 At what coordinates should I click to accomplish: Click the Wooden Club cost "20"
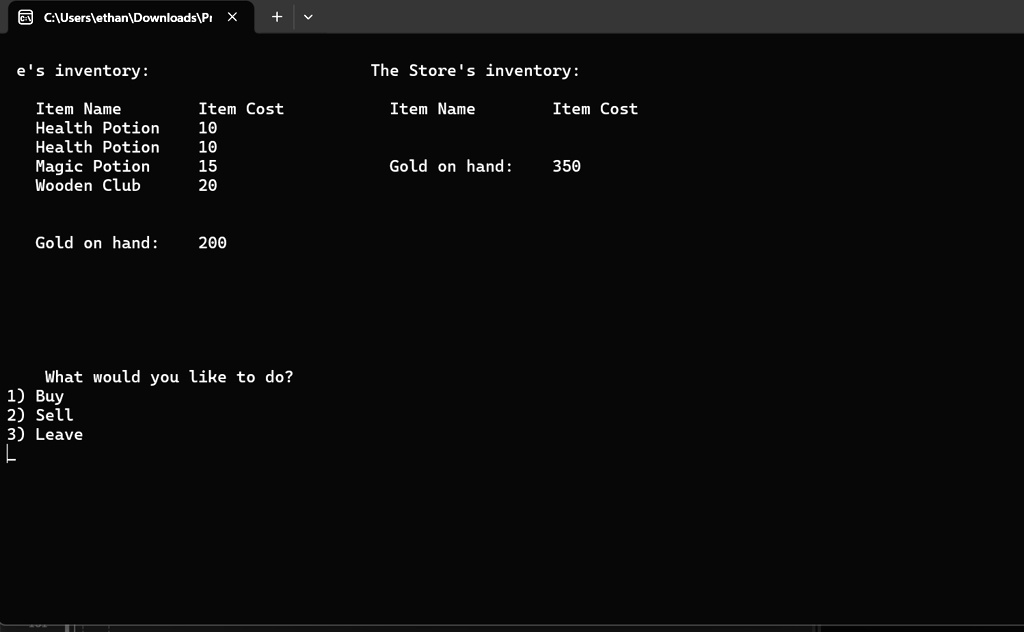pyautogui.click(x=208, y=185)
